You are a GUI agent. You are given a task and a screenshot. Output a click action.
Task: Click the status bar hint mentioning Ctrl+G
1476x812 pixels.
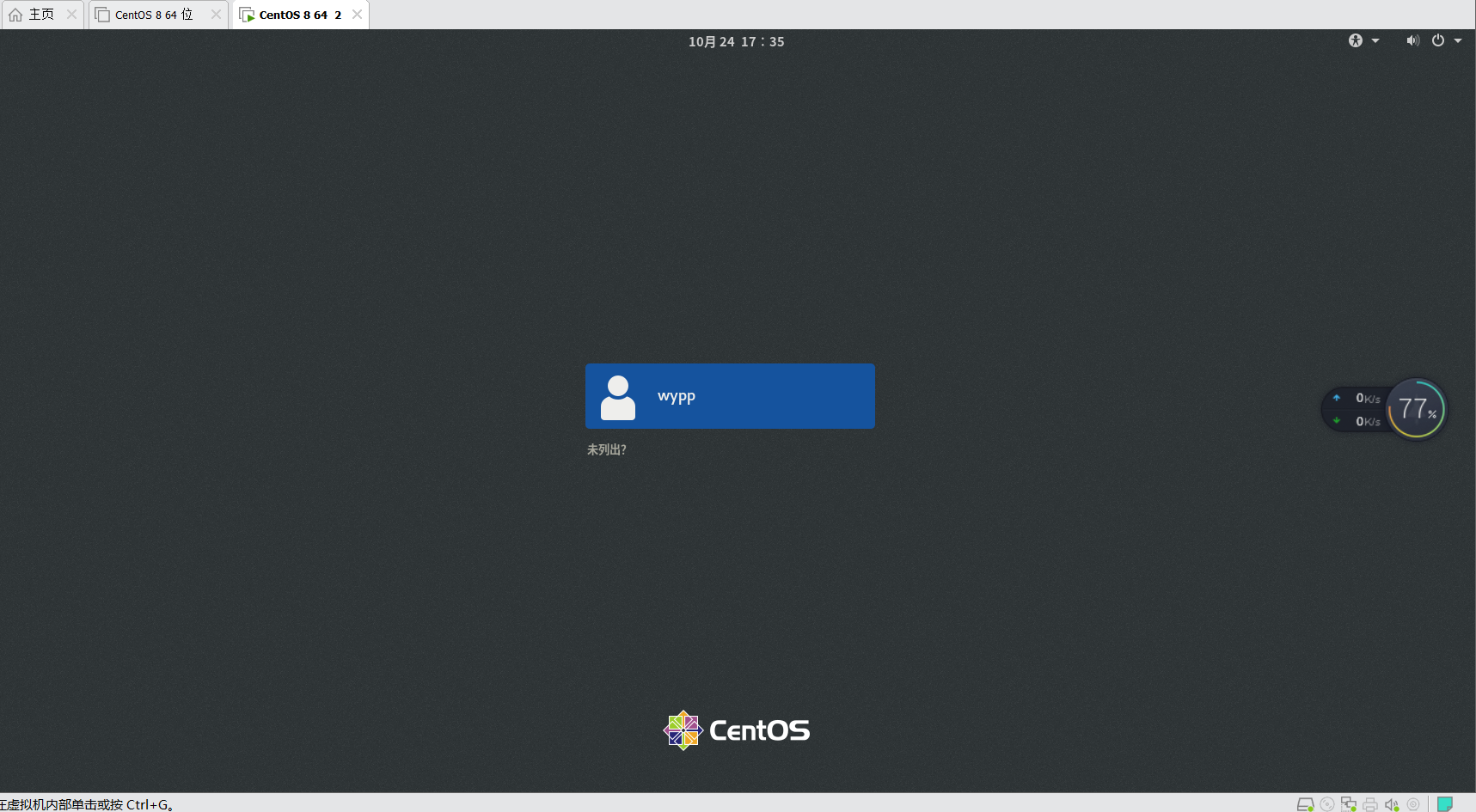(x=87, y=804)
